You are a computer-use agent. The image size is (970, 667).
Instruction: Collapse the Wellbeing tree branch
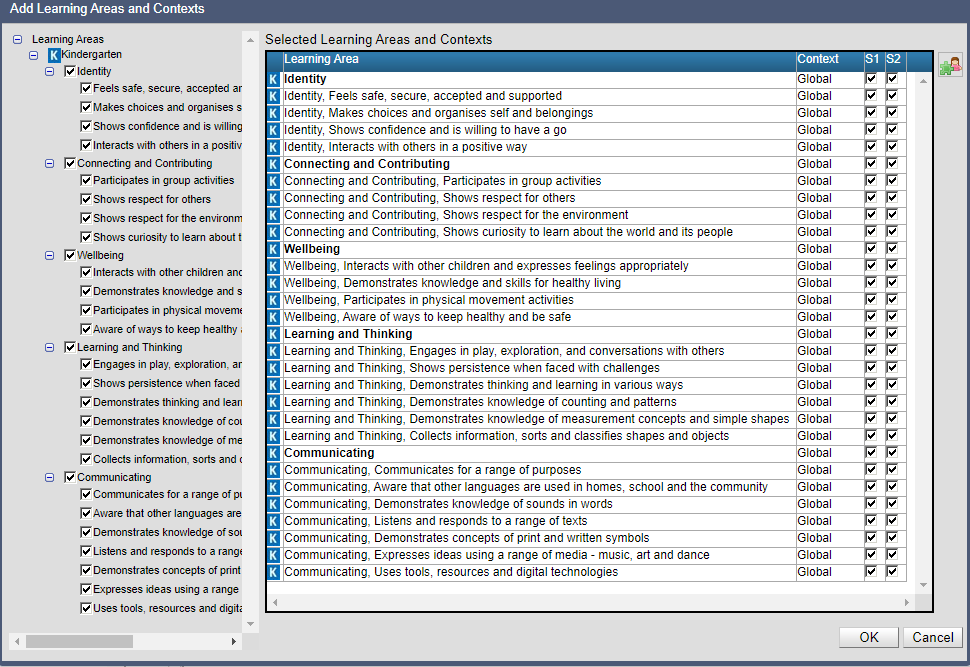click(50, 256)
